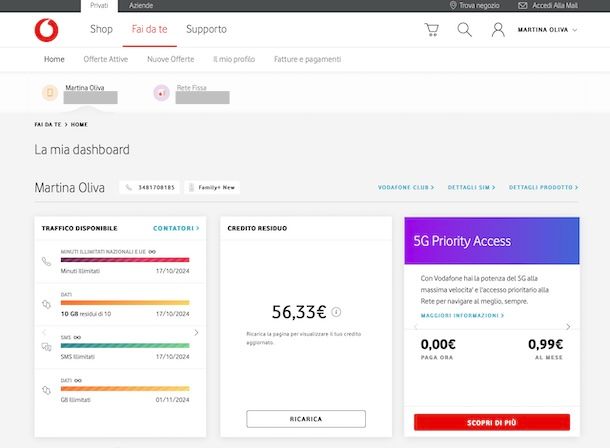Click the FAI DA TE breadcrumb

click(47, 124)
